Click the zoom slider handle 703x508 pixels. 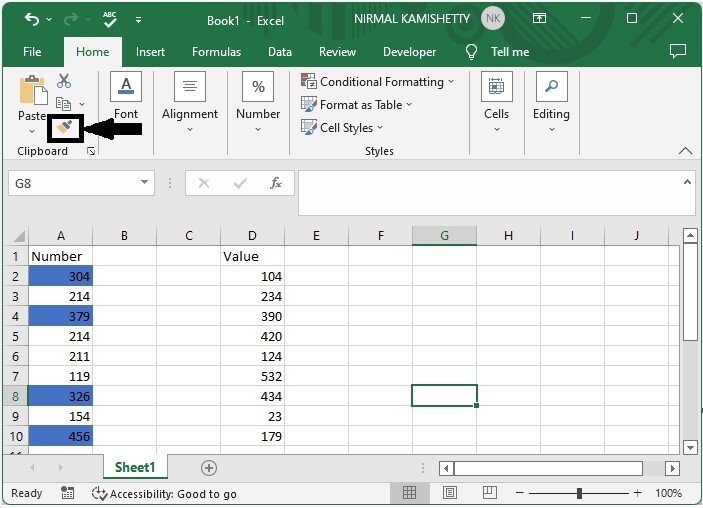click(579, 493)
